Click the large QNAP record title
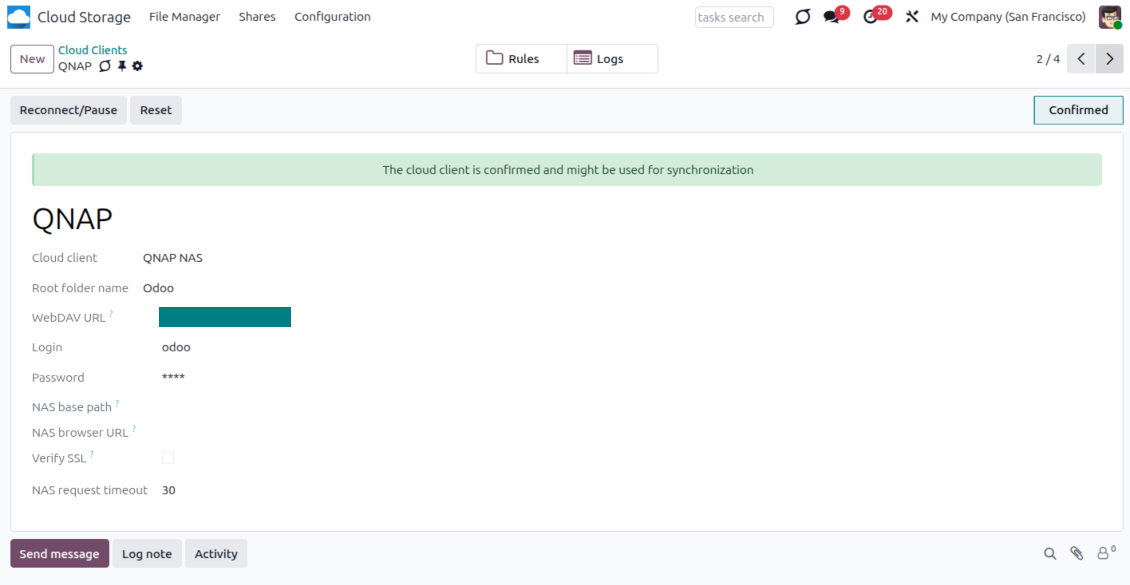 (73, 220)
